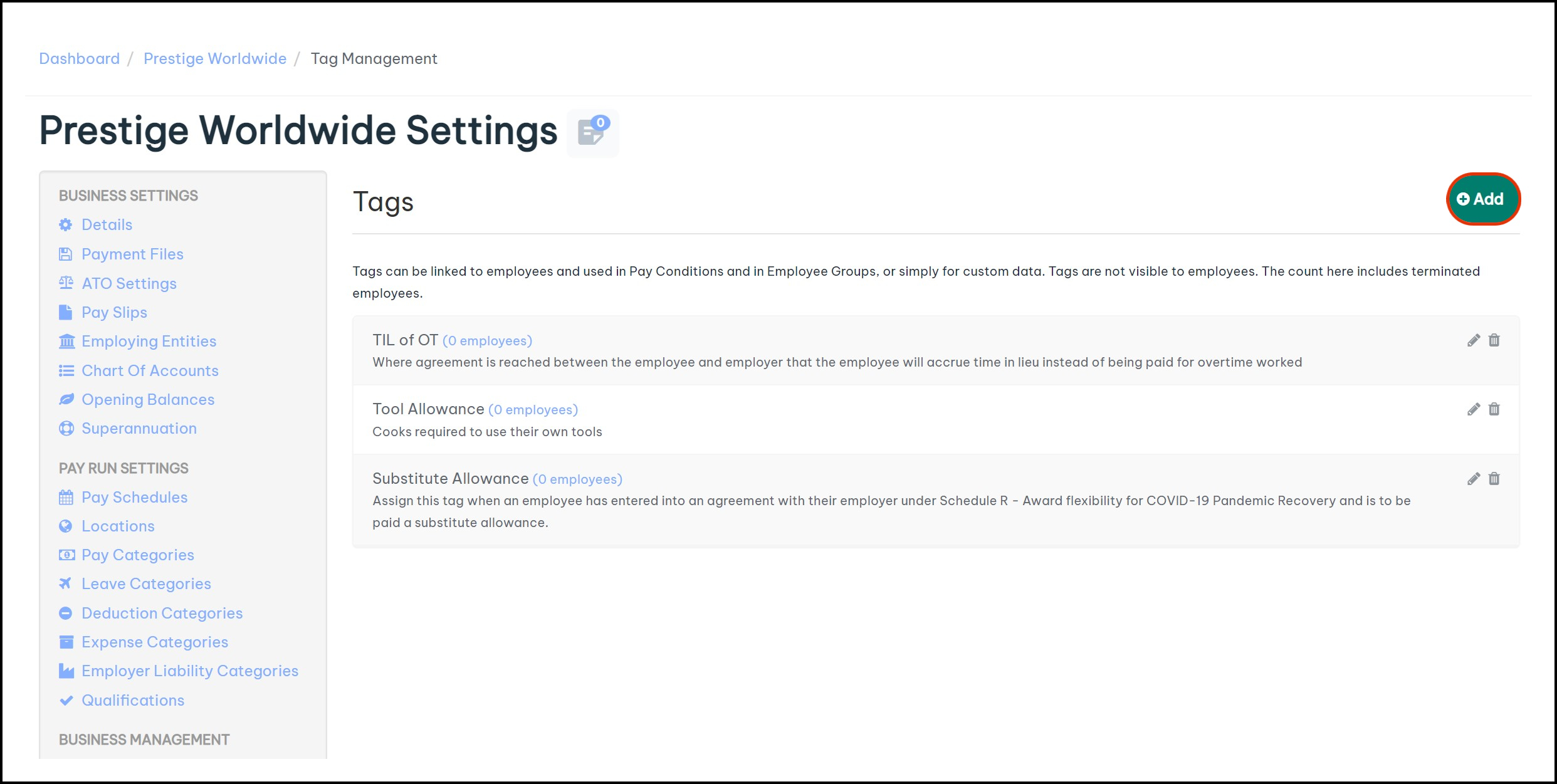Open Pay Schedules in sidebar
The height and width of the screenshot is (784, 1557).
pyautogui.click(x=134, y=498)
